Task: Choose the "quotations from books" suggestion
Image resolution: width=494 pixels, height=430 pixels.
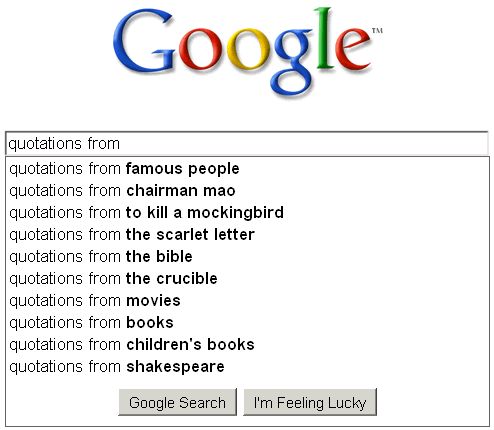Action: tap(247, 323)
